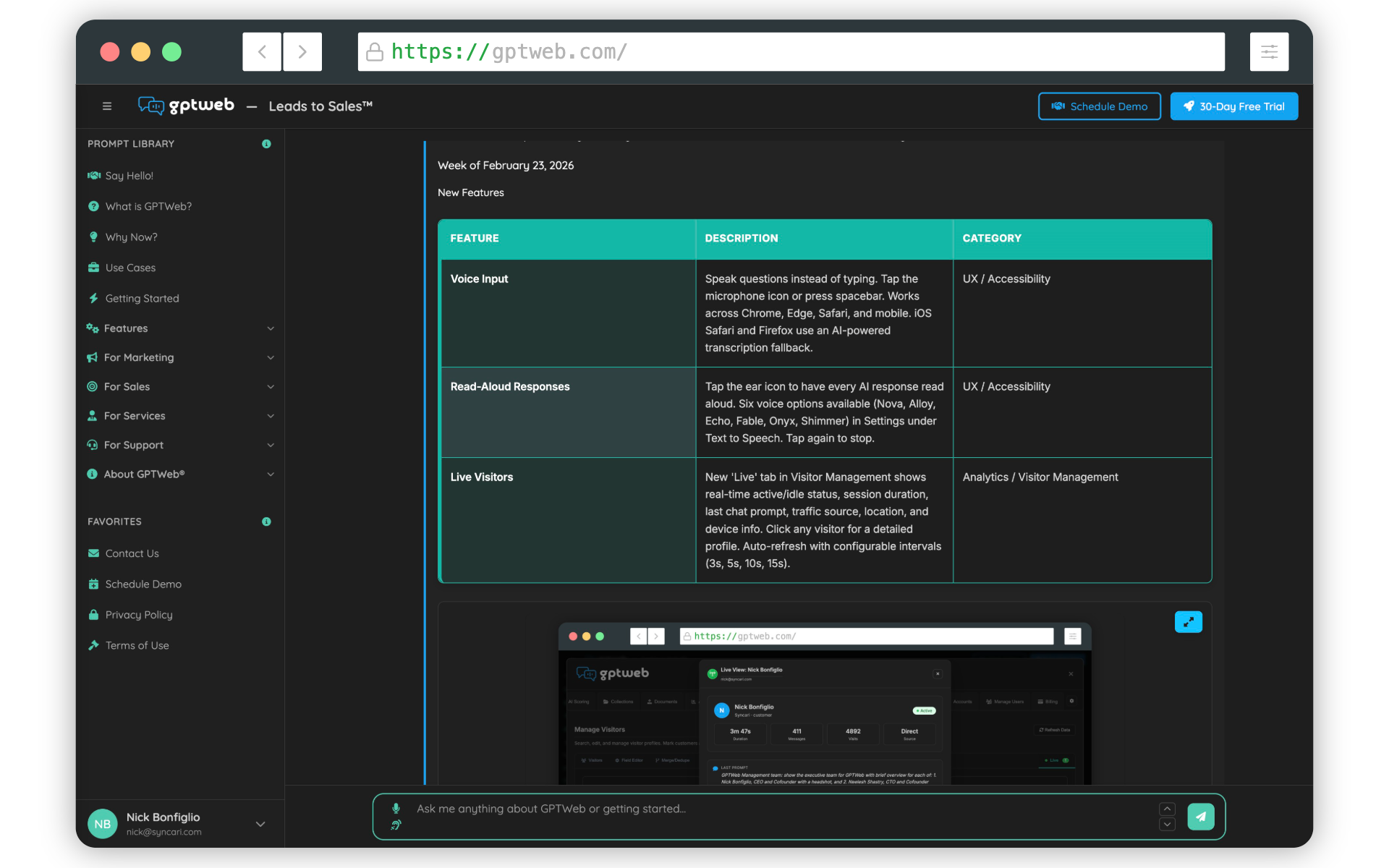Expand the screenshot with the fullscreen icon
The height and width of the screenshot is (868, 1389).
coord(1189,622)
